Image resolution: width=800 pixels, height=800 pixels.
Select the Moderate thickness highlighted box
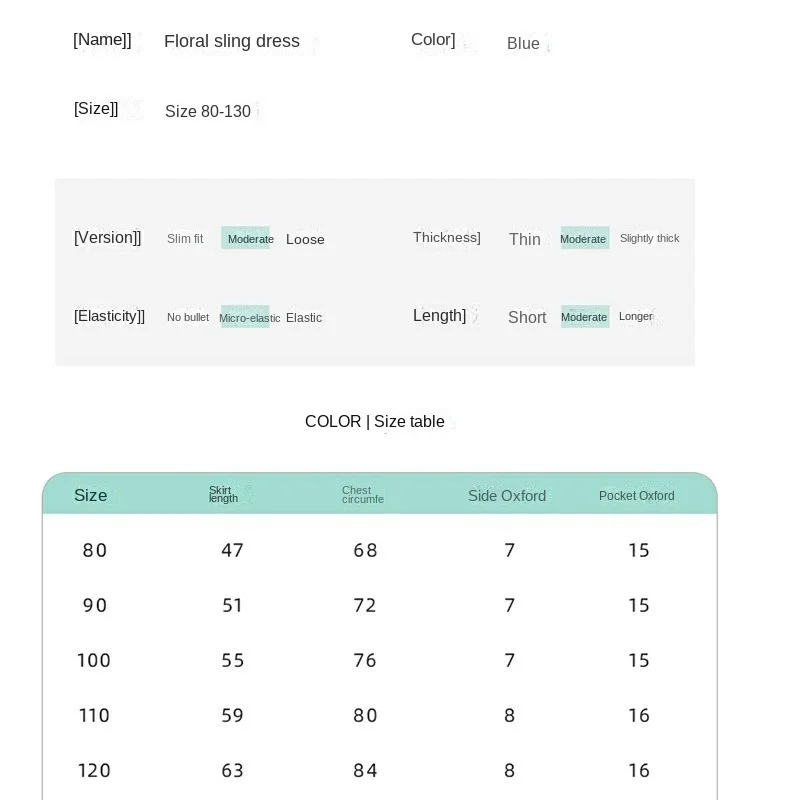point(585,238)
